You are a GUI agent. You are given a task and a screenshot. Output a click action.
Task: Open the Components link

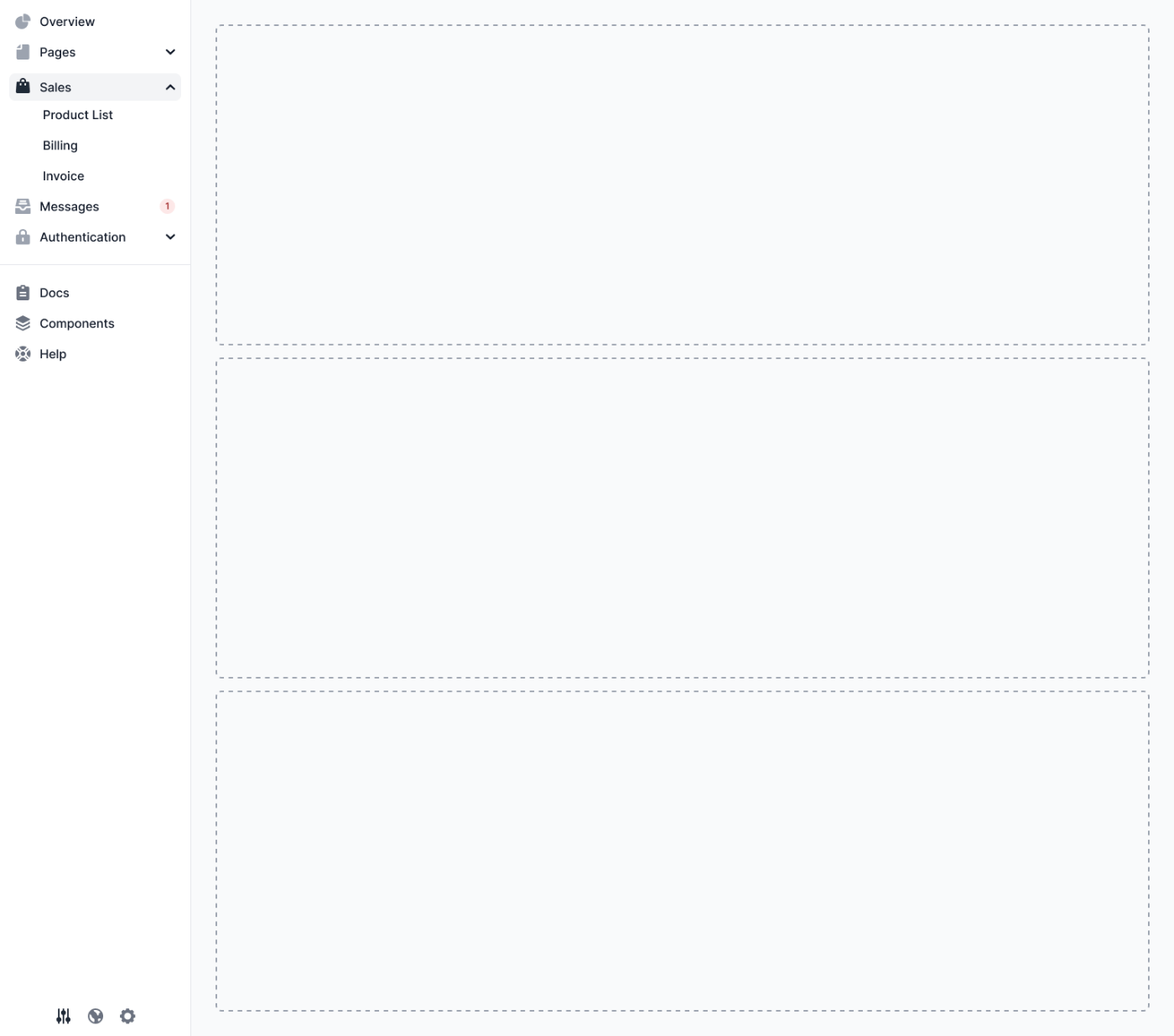pyautogui.click(x=77, y=324)
